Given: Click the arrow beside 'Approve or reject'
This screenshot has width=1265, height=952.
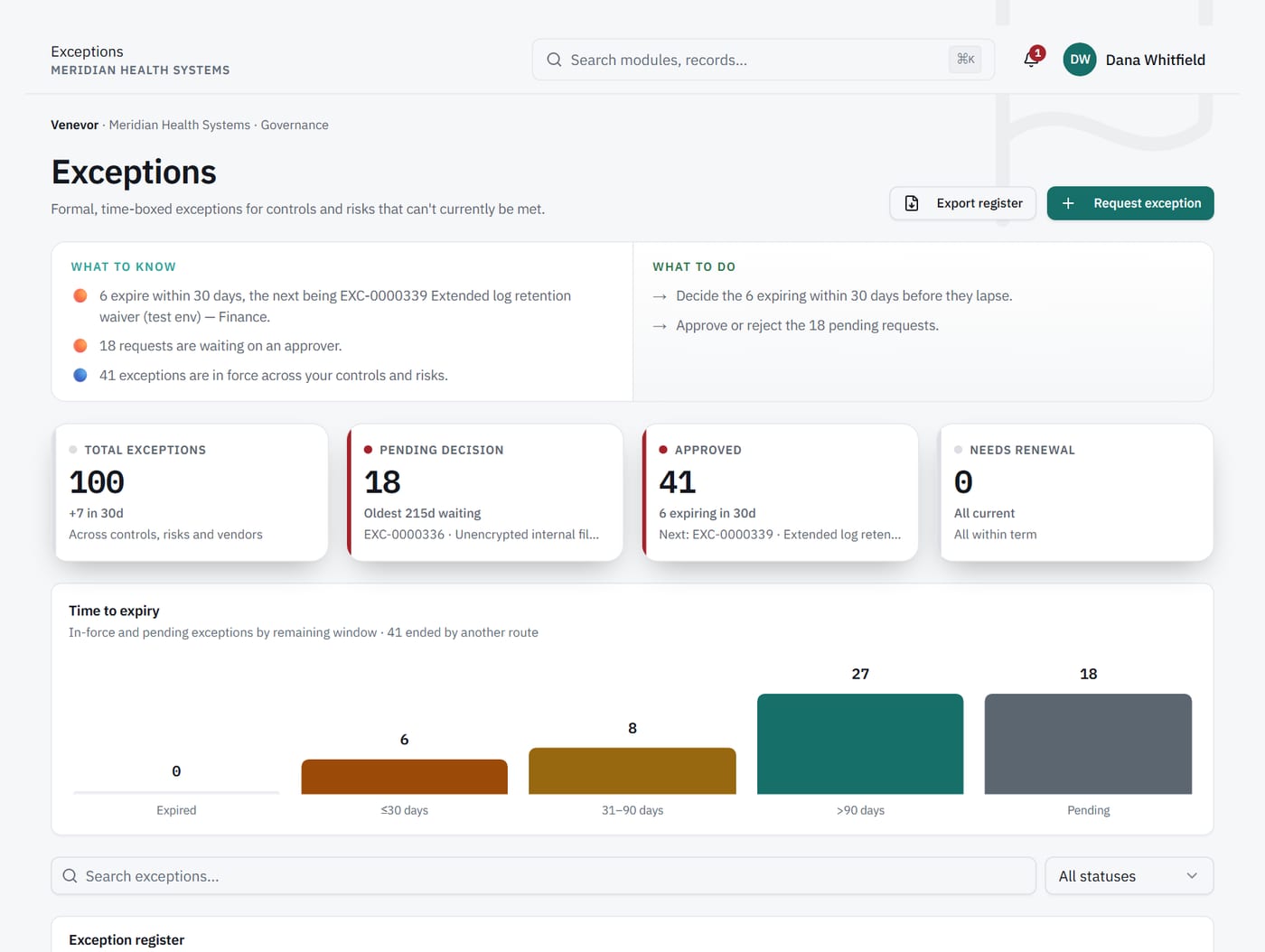Looking at the screenshot, I should point(660,326).
